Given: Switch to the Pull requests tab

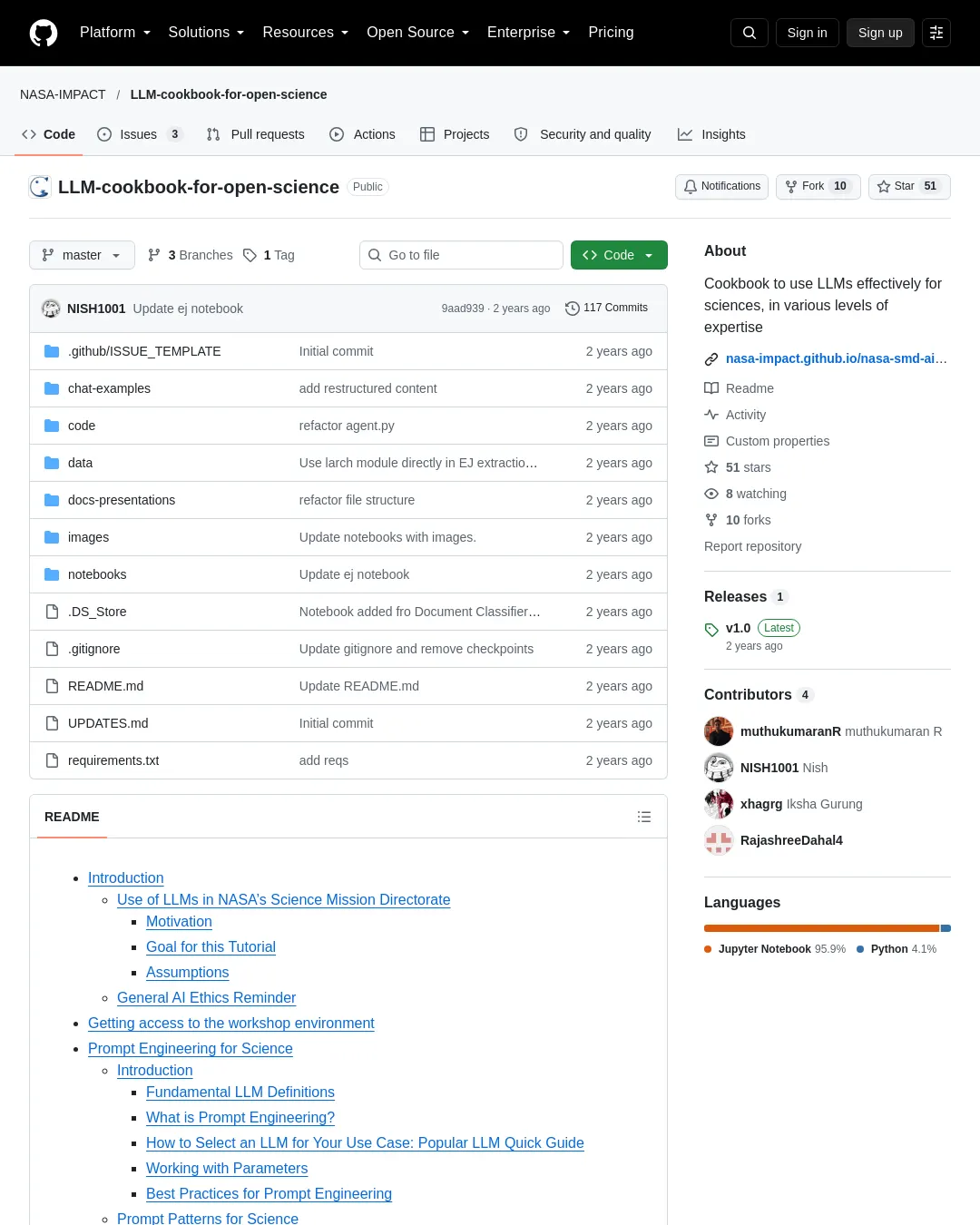Looking at the screenshot, I should pos(255,134).
